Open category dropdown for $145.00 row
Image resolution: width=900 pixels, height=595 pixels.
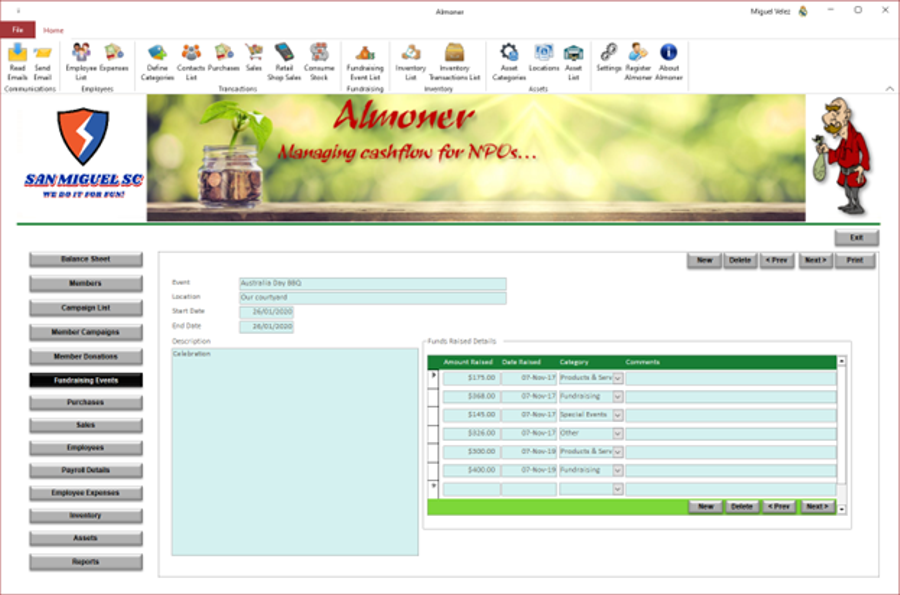(618, 415)
